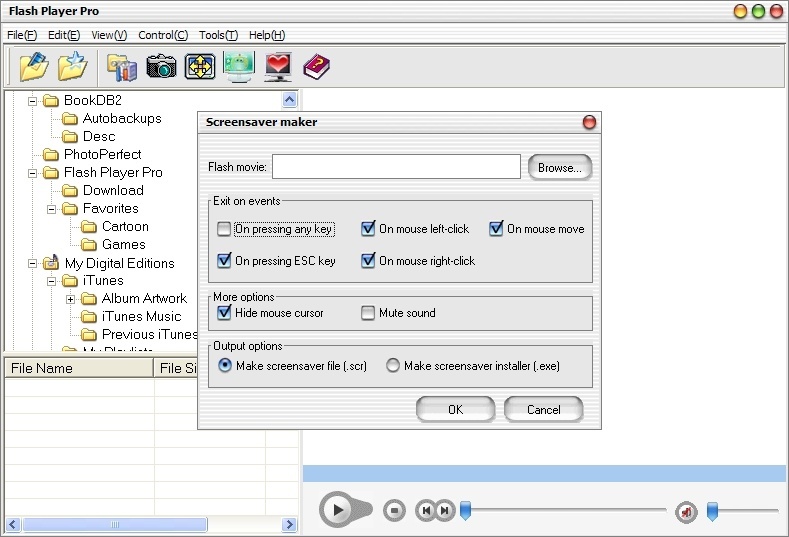Click the full screen arrows toolbar icon
Image resolution: width=789 pixels, height=537 pixels.
click(x=200, y=66)
